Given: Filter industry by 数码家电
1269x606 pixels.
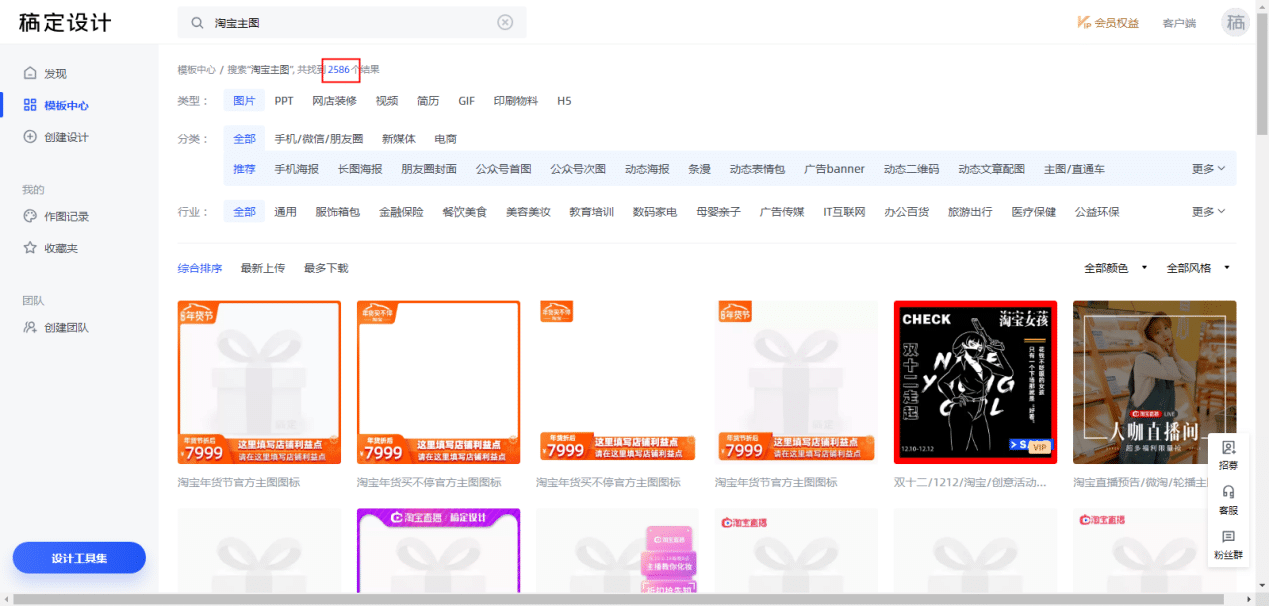Looking at the screenshot, I should click(655, 212).
